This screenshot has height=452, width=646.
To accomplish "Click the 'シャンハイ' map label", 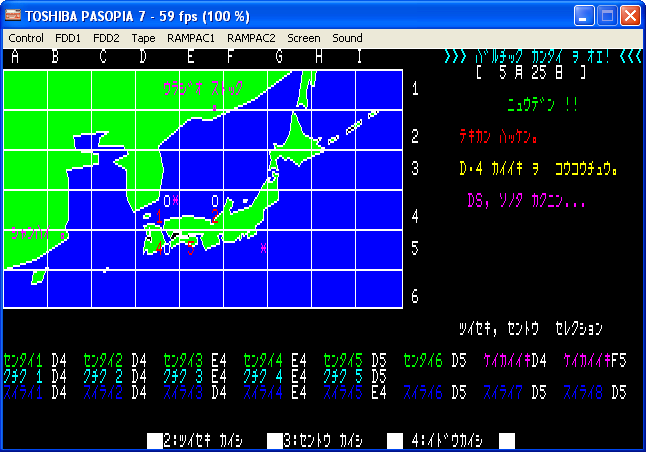I will point(31,233).
